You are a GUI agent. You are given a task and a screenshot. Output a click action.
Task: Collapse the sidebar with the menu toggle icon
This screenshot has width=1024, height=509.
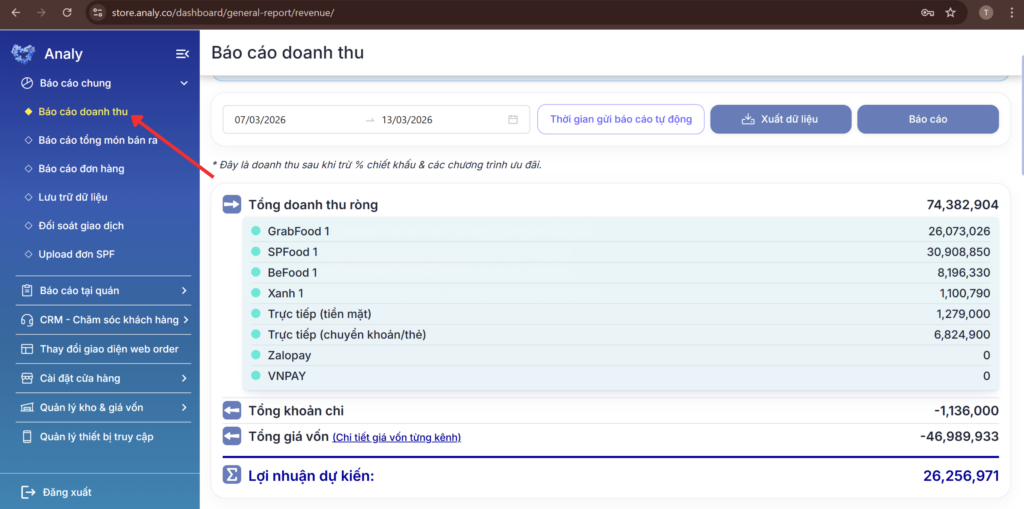coord(182,54)
